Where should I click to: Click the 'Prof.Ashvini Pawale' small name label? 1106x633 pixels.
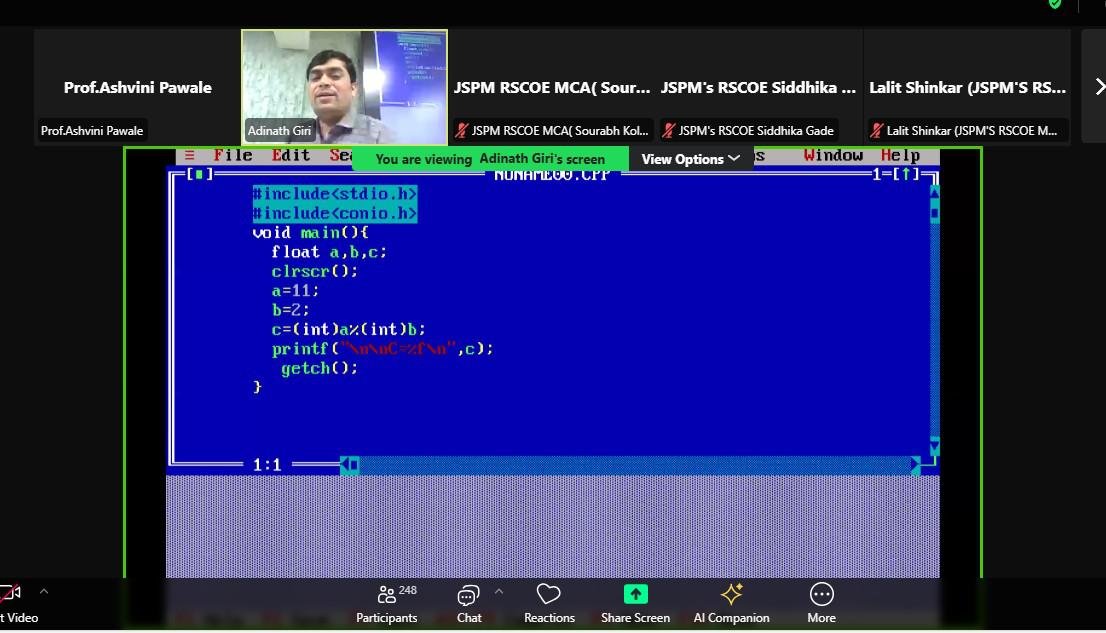[x=92, y=131]
